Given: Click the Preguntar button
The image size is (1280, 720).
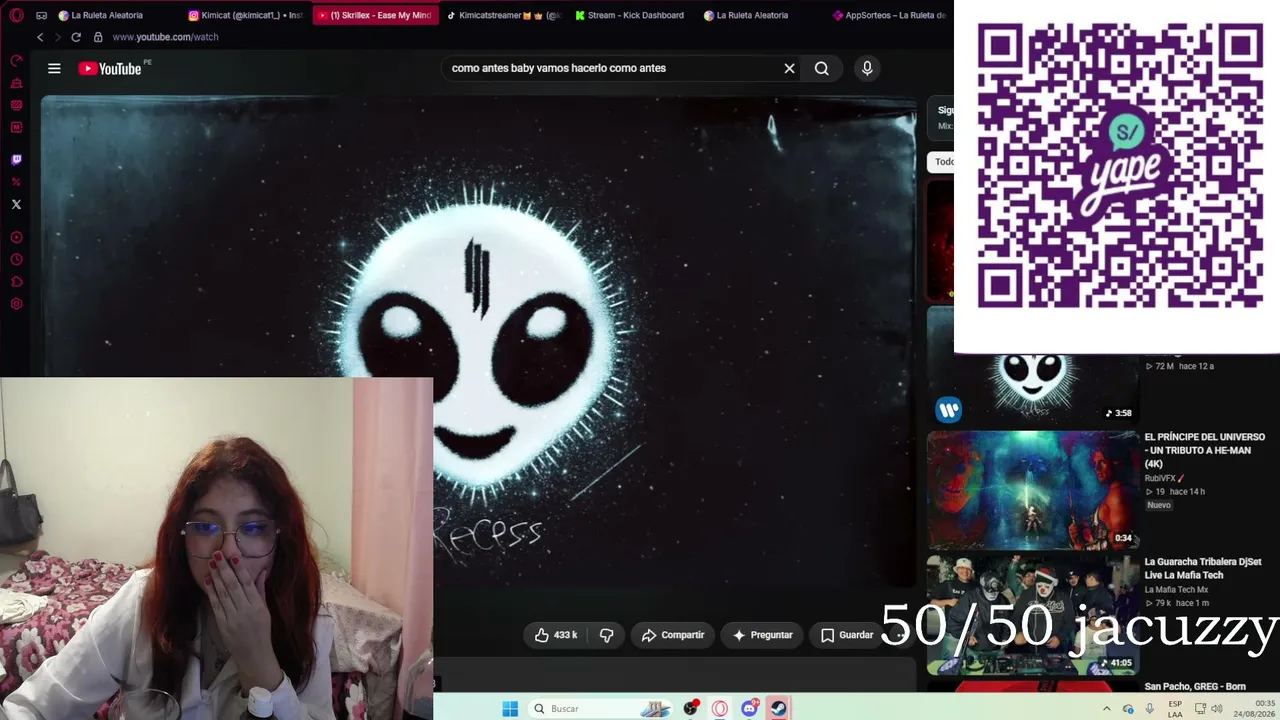Looking at the screenshot, I should pos(763,635).
